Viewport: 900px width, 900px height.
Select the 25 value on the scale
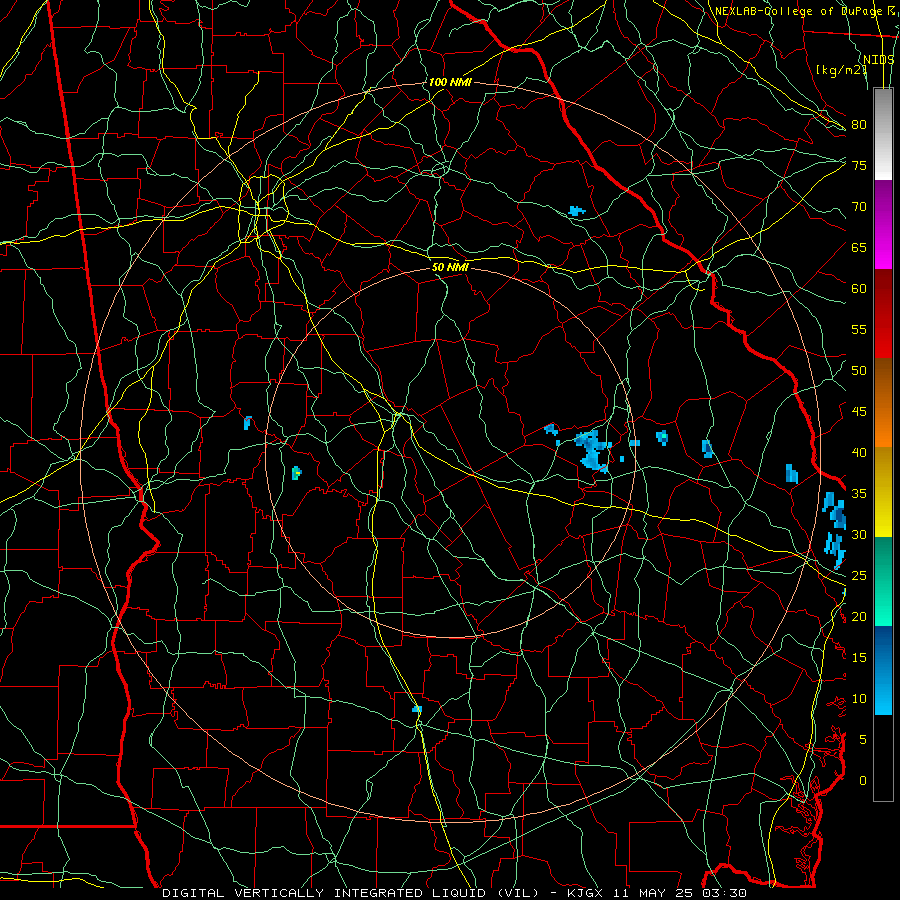(859, 576)
